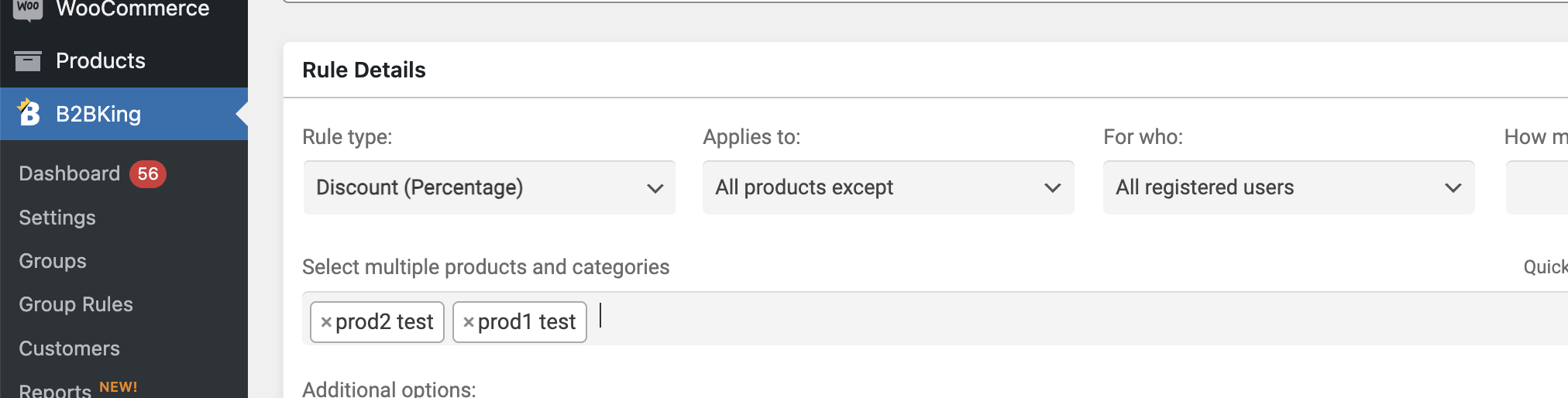Open the Discount (Percentage) rule type dropdown

tap(490, 187)
